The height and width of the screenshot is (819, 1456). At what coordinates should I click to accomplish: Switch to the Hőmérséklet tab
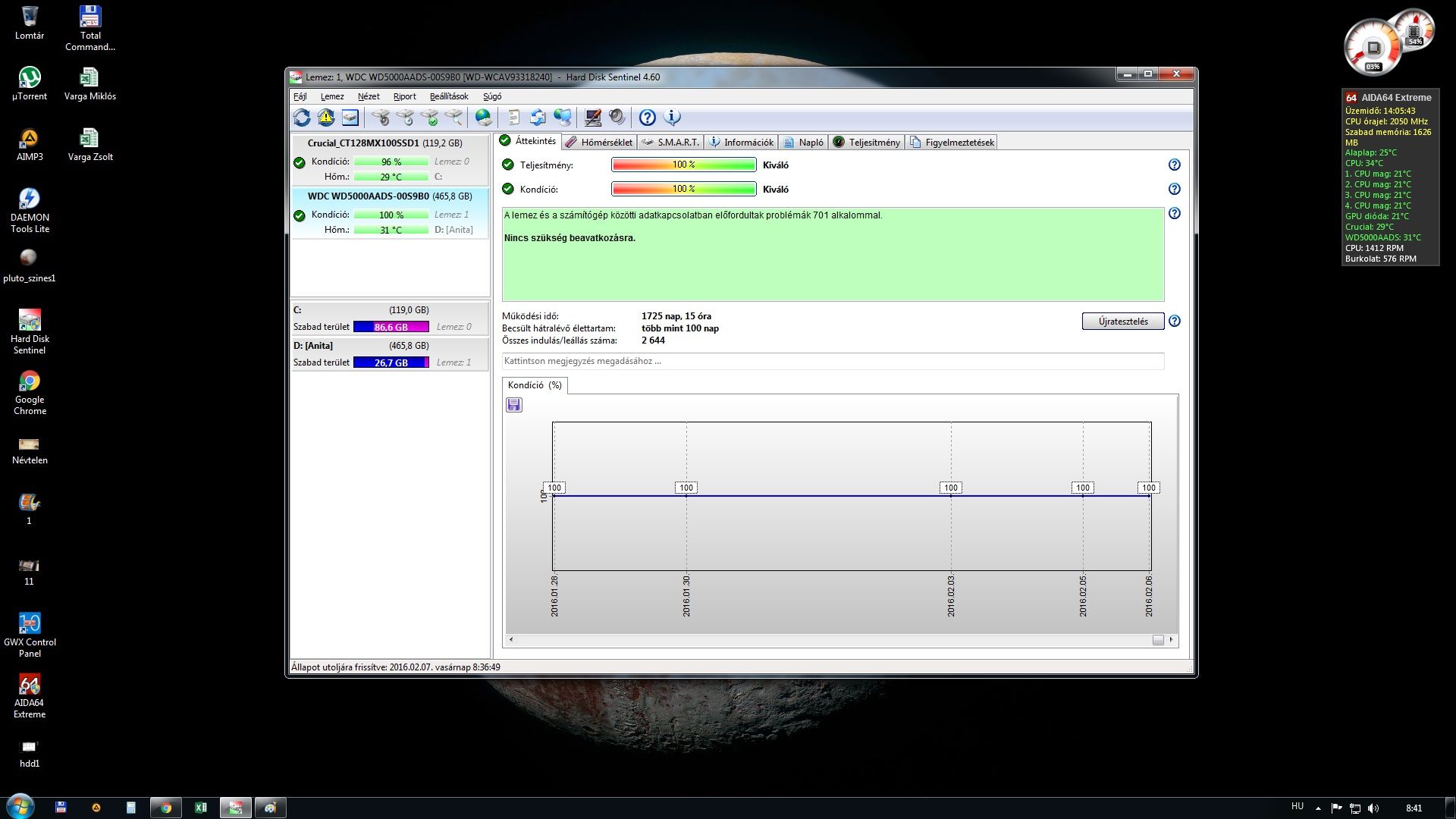[x=598, y=142]
